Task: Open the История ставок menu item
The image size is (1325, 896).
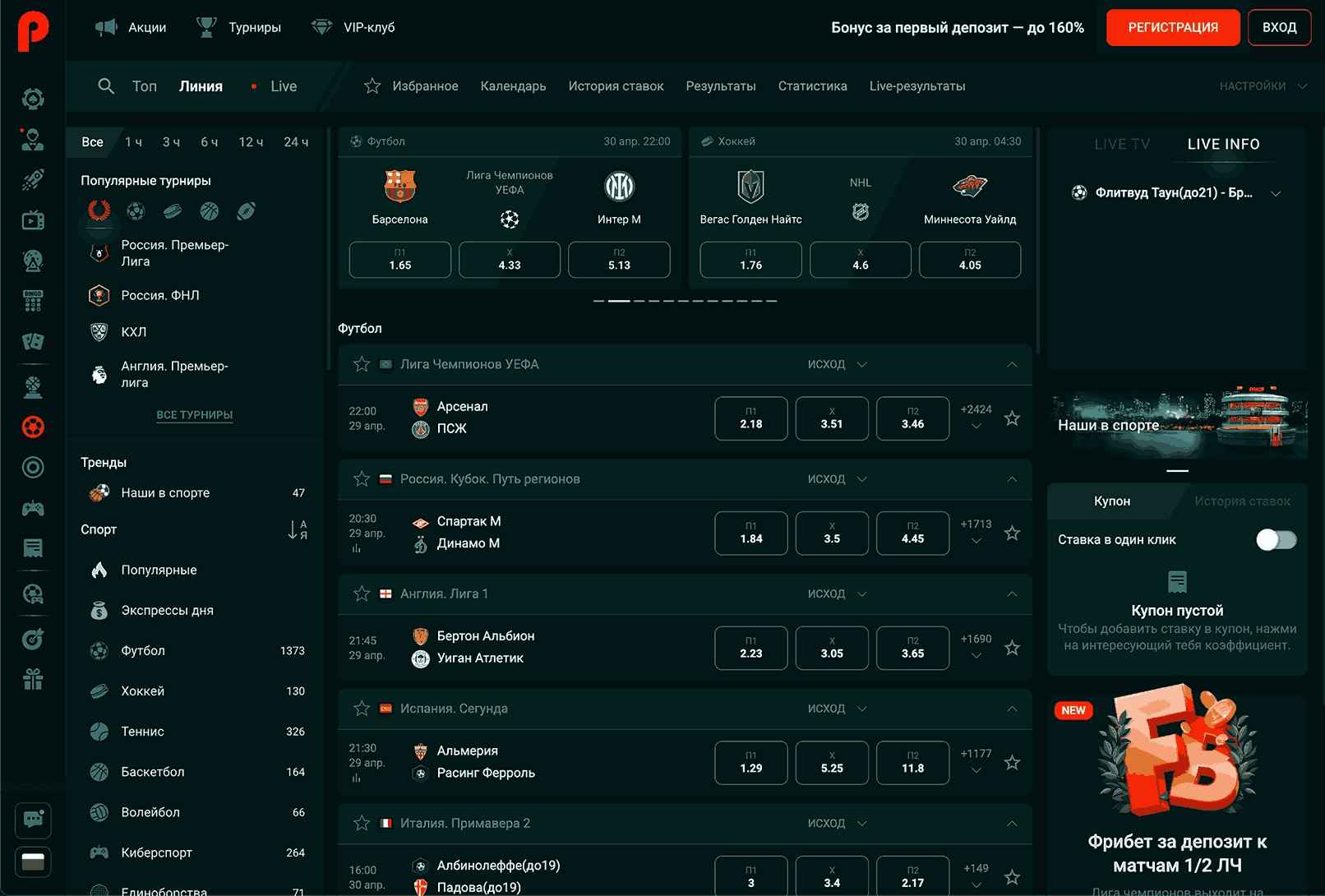Action: [616, 86]
